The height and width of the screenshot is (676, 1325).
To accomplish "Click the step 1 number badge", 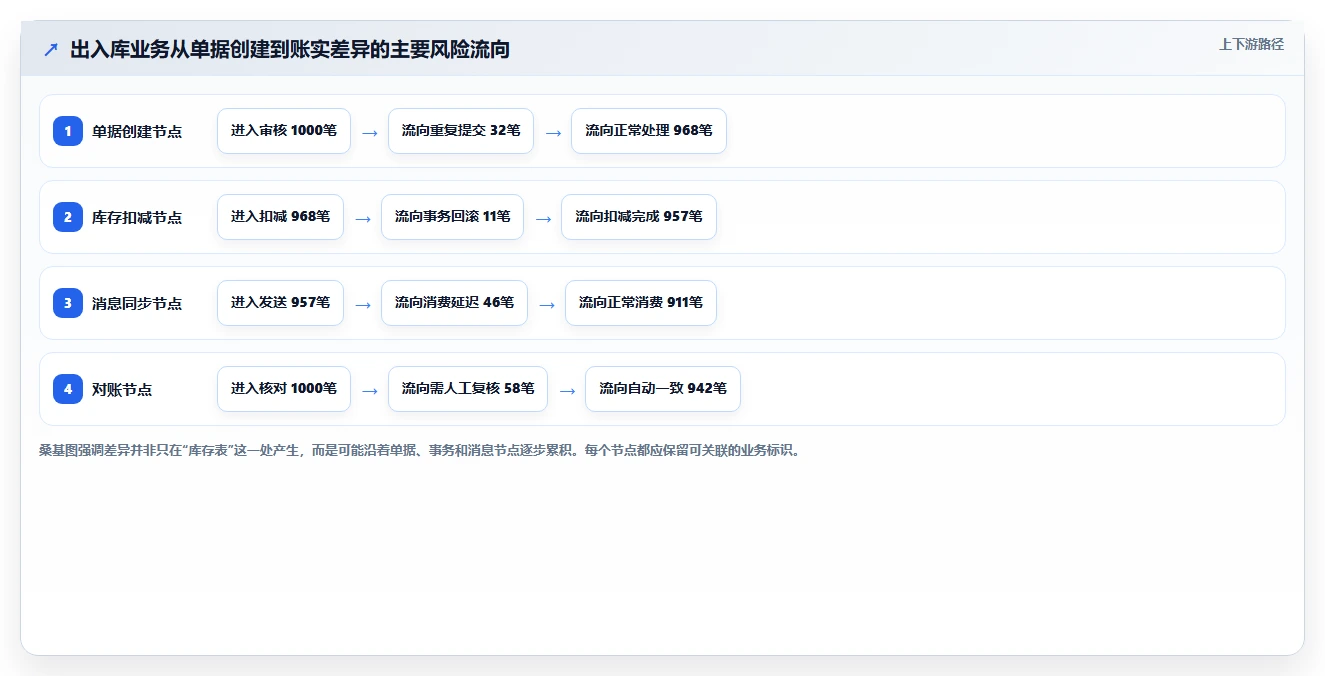I will pos(68,131).
